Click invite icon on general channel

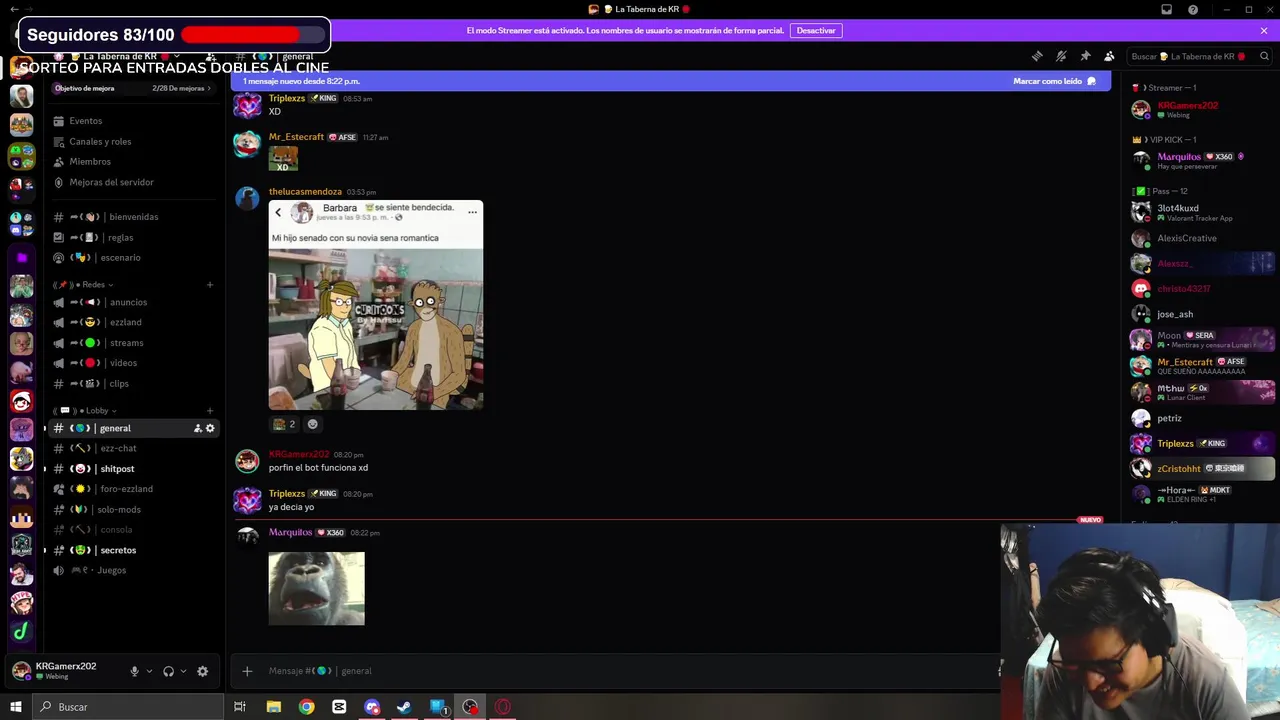coord(197,428)
